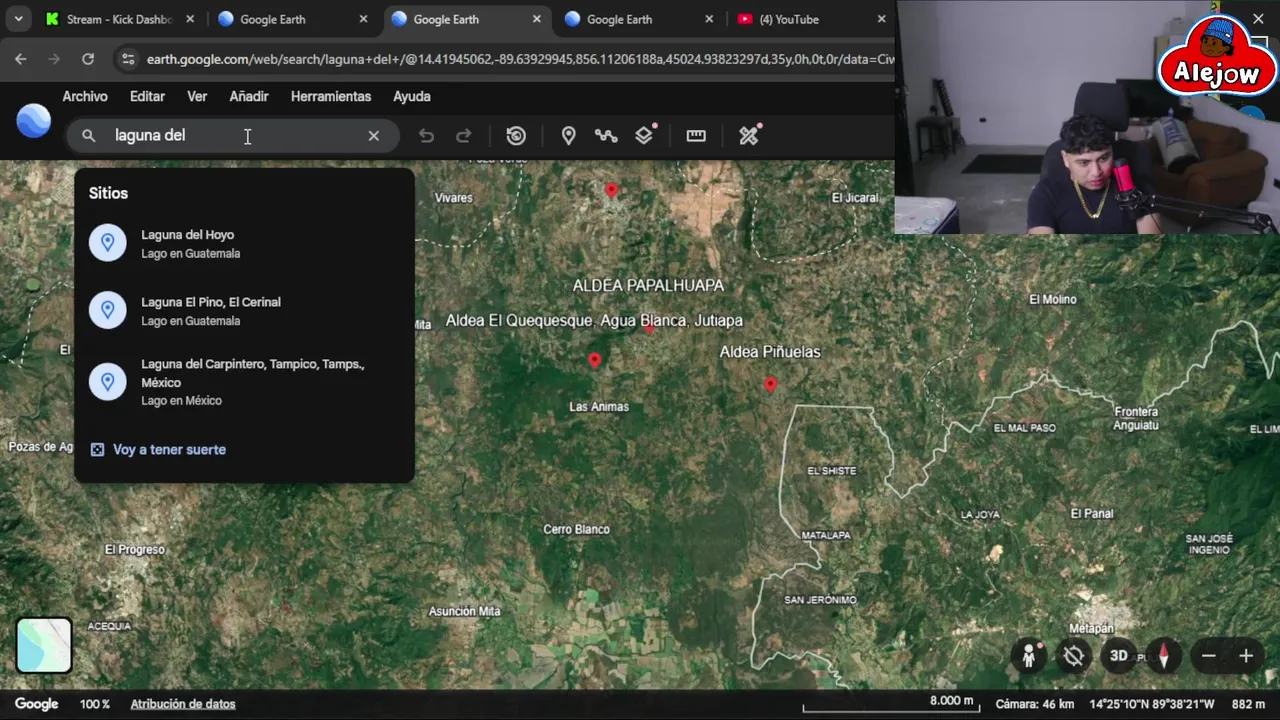Zoom out with minus button
The height and width of the screenshot is (720, 1280).
[x=1209, y=656]
